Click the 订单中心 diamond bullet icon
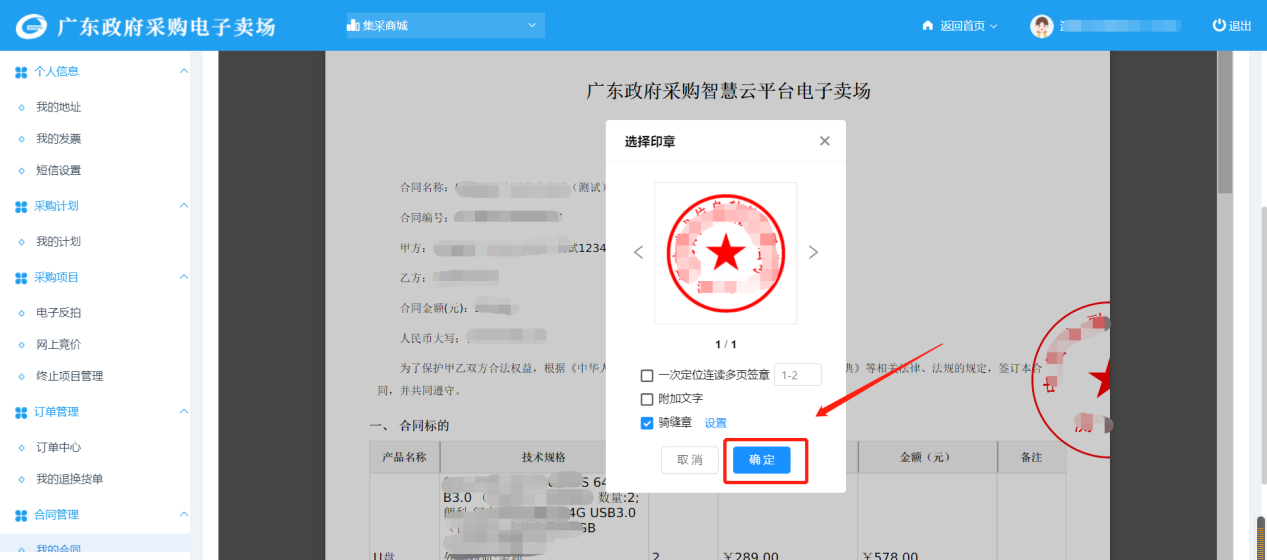Image resolution: width=1267 pixels, height=560 pixels. 22,447
